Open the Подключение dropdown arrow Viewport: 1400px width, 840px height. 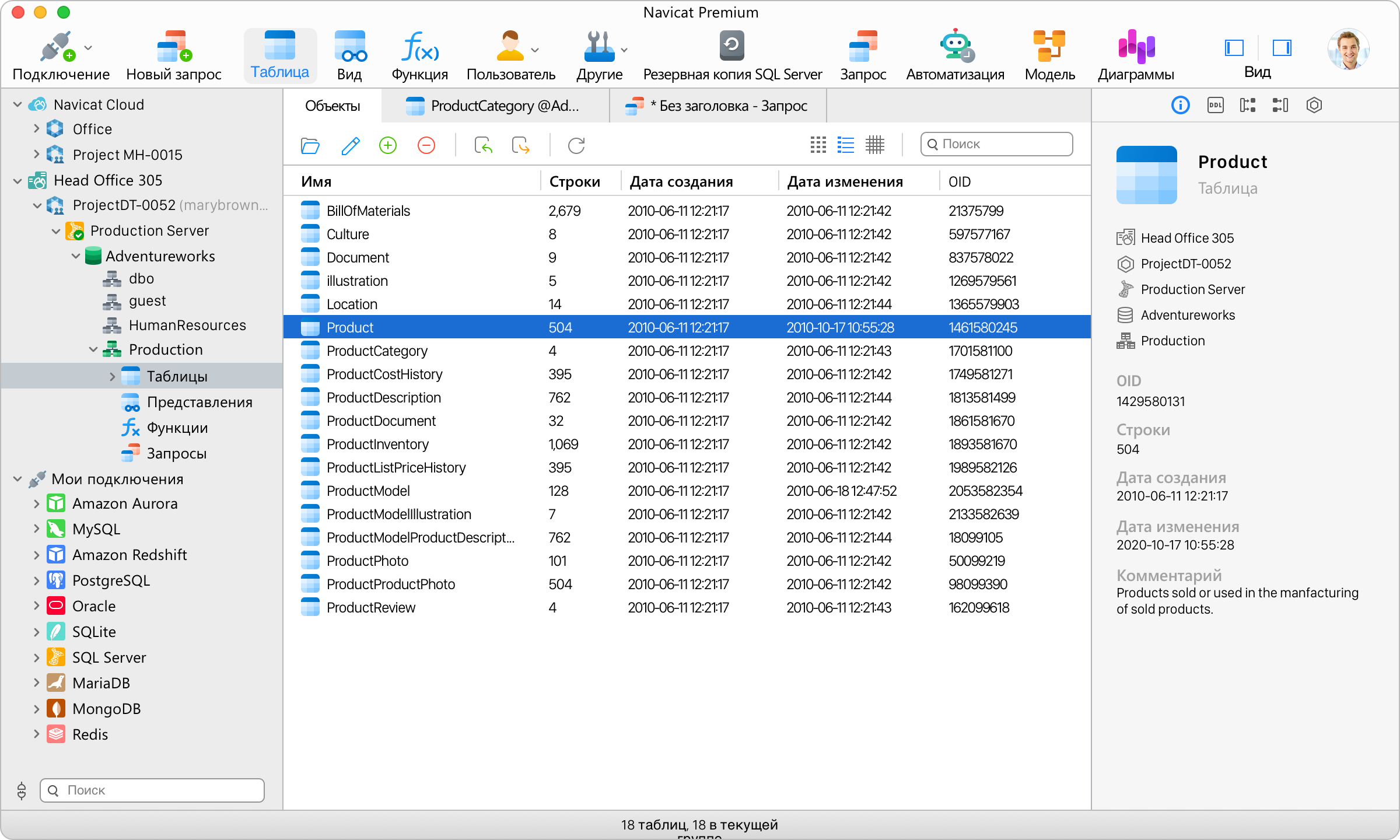point(89,48)
